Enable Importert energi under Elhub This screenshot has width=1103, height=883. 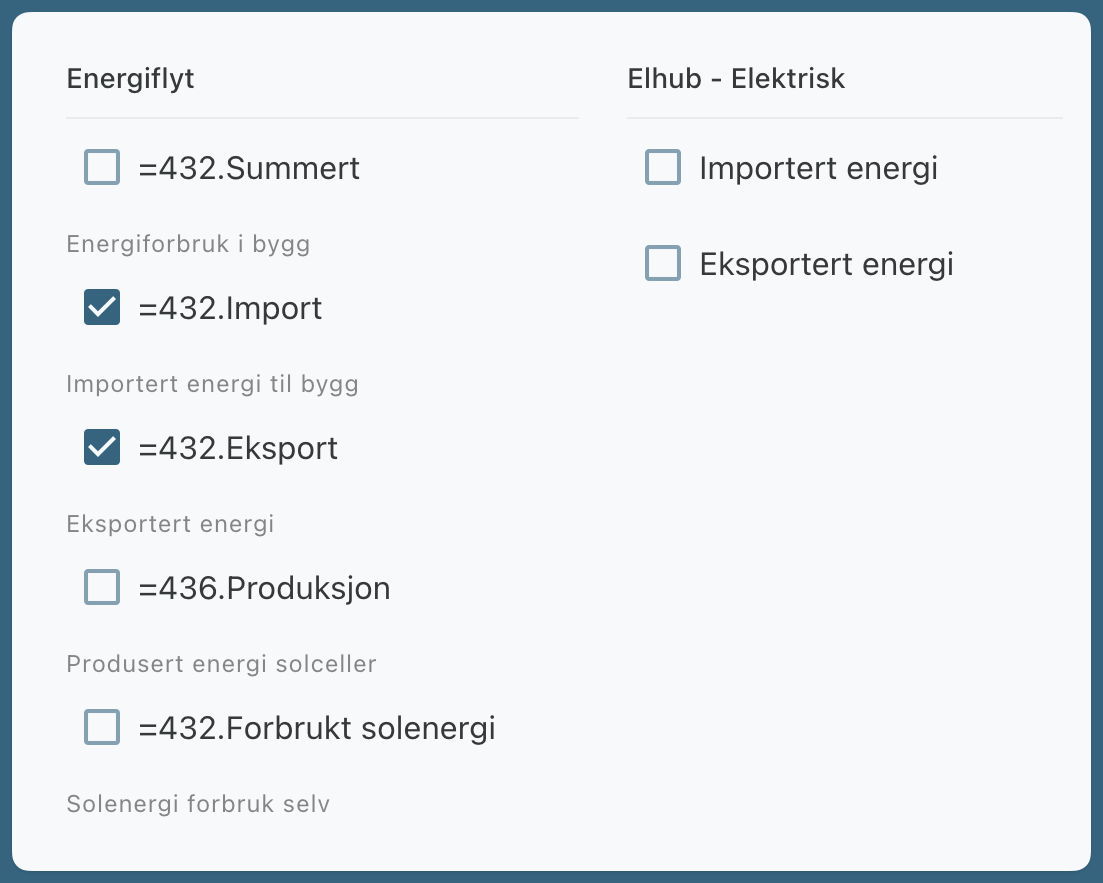[663, 168]
